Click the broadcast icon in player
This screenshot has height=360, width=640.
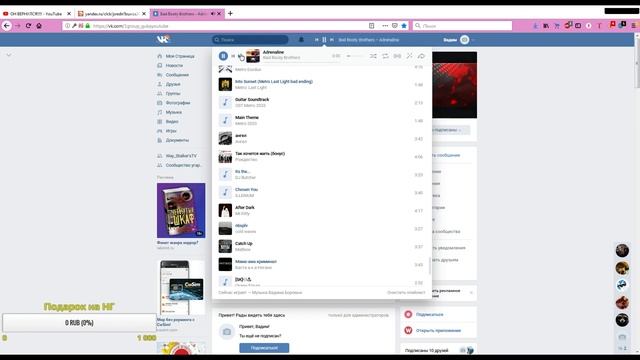pos(397,56)
